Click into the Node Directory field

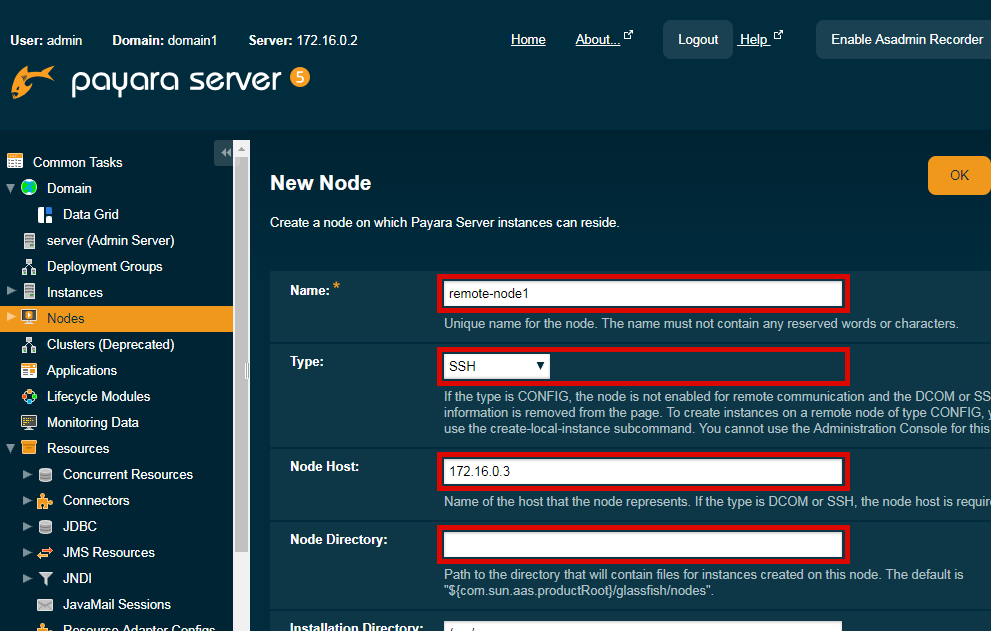pos(643,545)
